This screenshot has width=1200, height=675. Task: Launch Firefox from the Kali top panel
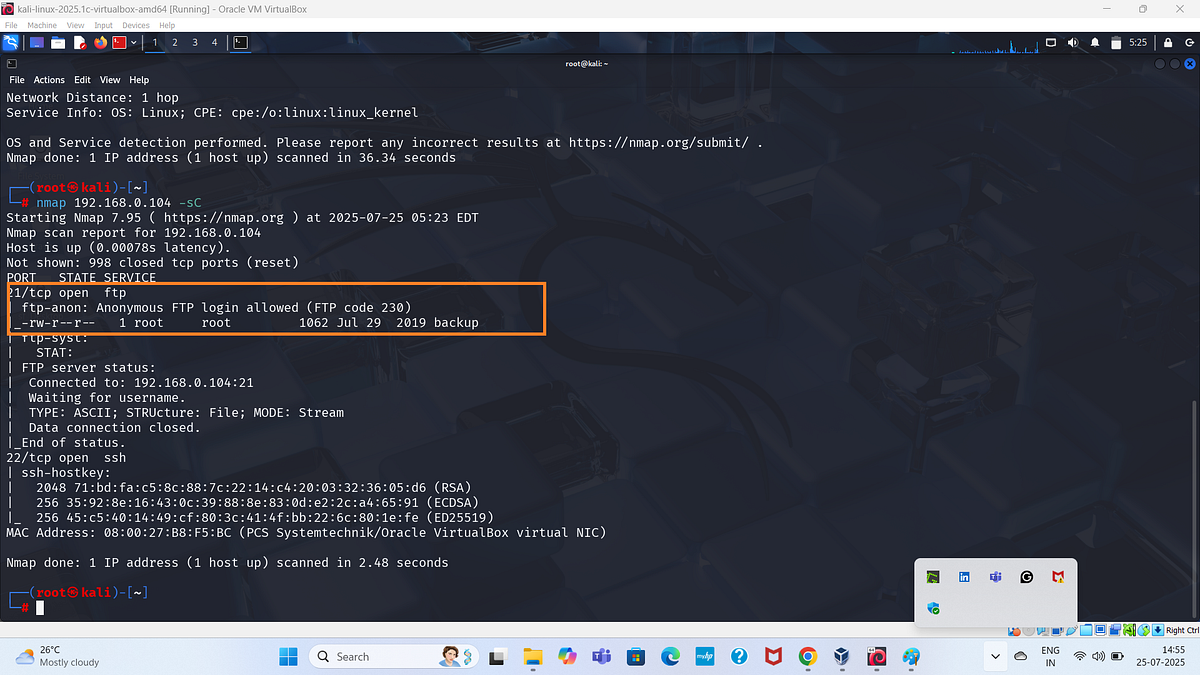click(x=100, y=42)
